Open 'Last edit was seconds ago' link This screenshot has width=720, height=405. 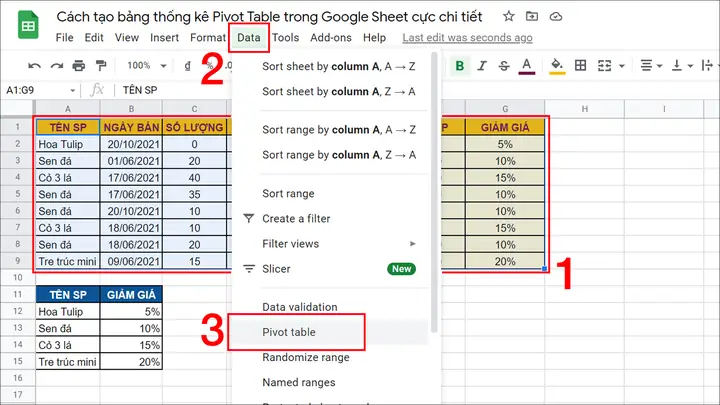467,38
